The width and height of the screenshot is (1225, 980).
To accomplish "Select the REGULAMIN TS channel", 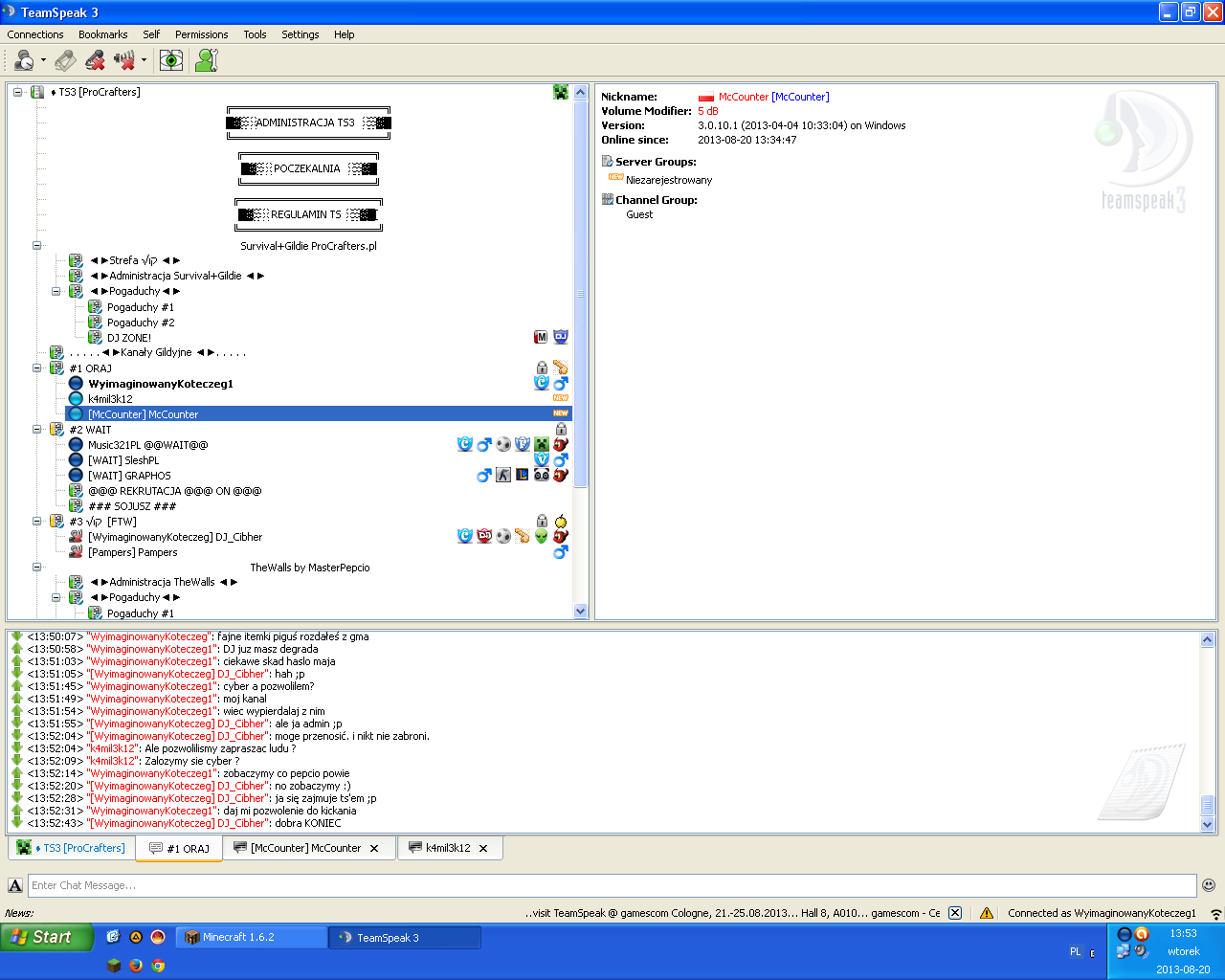I will 308,214.
